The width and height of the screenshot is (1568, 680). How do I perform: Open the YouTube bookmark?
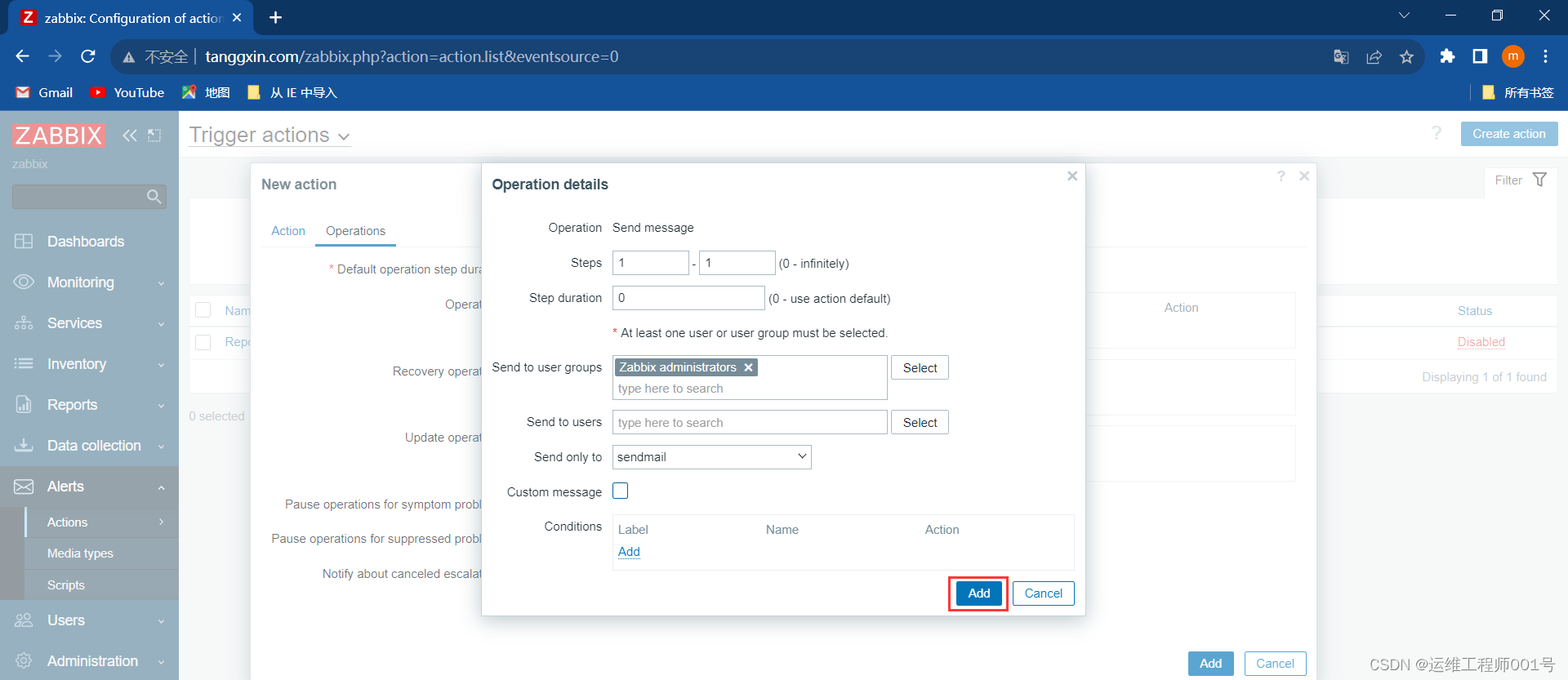127,92
